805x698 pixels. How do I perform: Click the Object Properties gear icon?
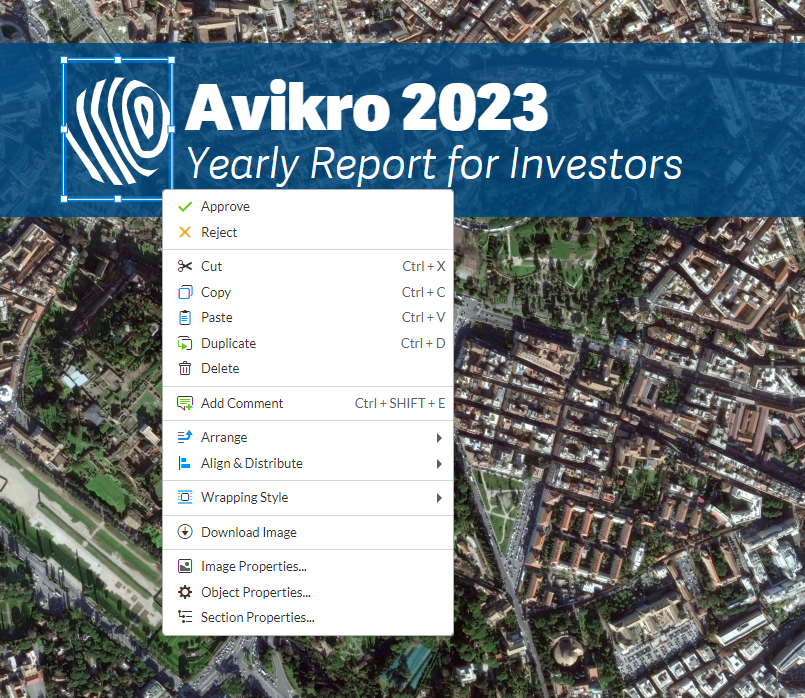pyautogui.click(x=185, y=592)
